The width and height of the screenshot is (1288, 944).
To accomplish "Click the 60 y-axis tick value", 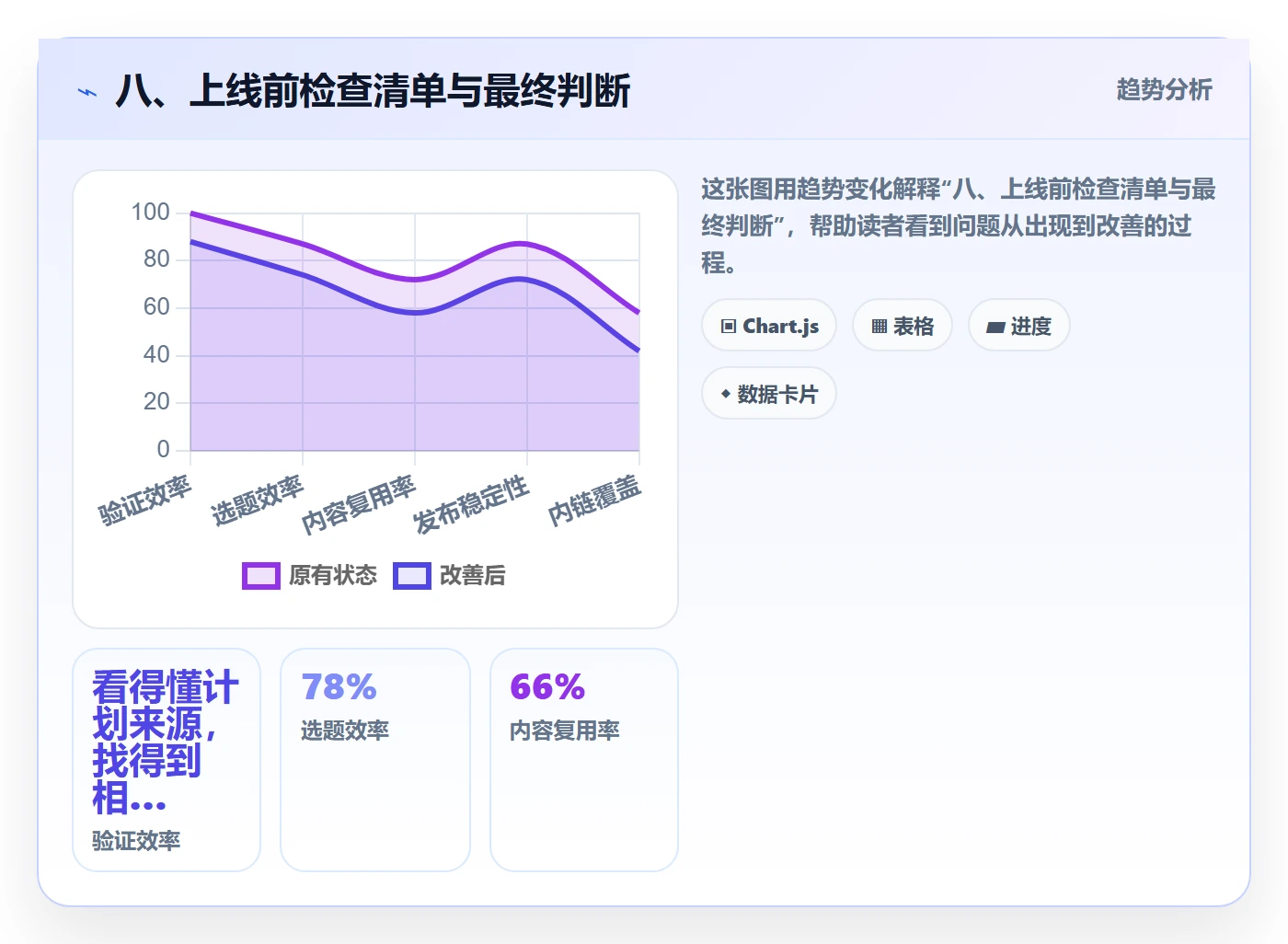I will [x=156, y=306].
